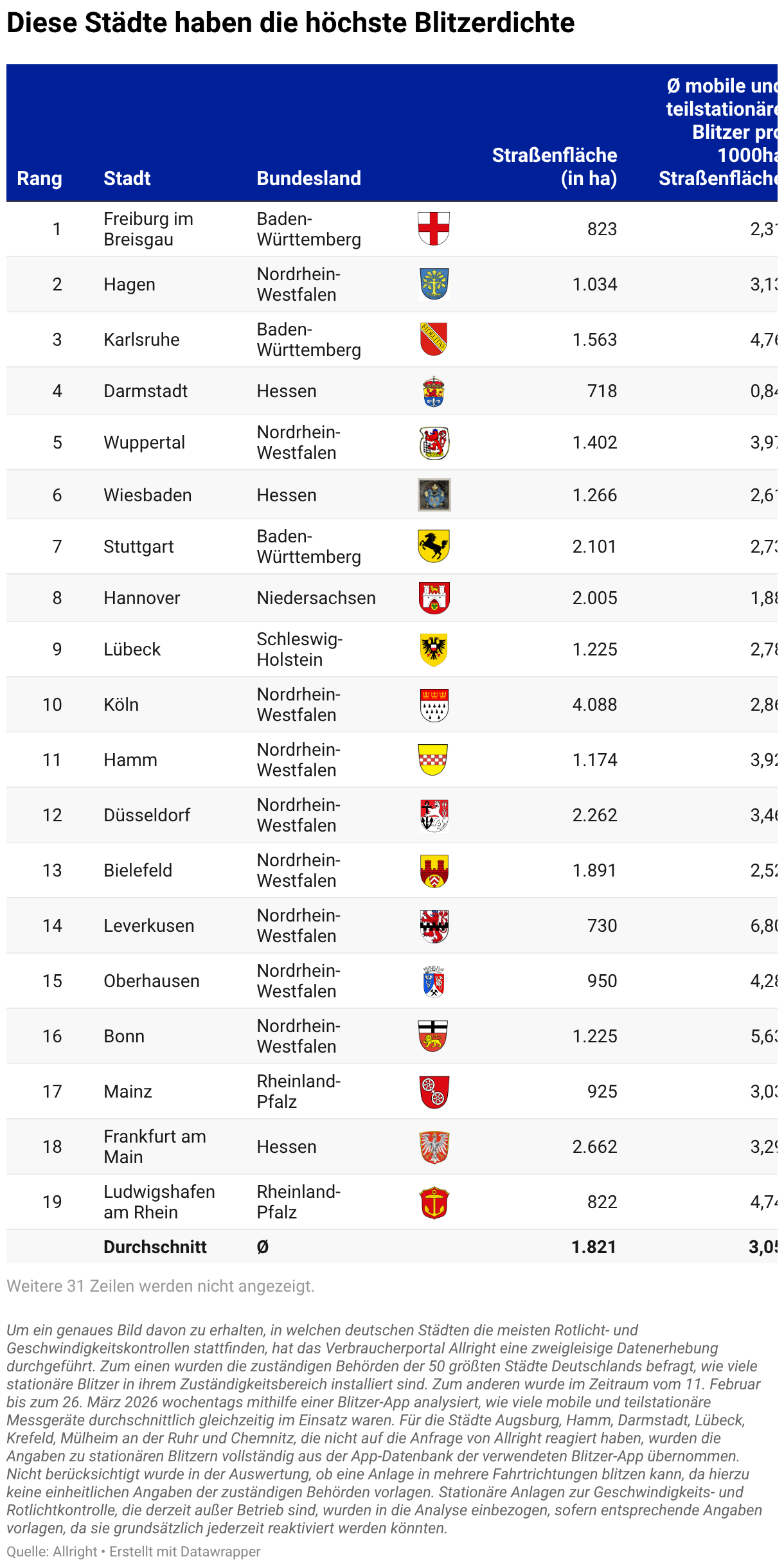Sort by Straßenfläche (in ha) header
The image size is (784, 1568).
tap(555, 166)
